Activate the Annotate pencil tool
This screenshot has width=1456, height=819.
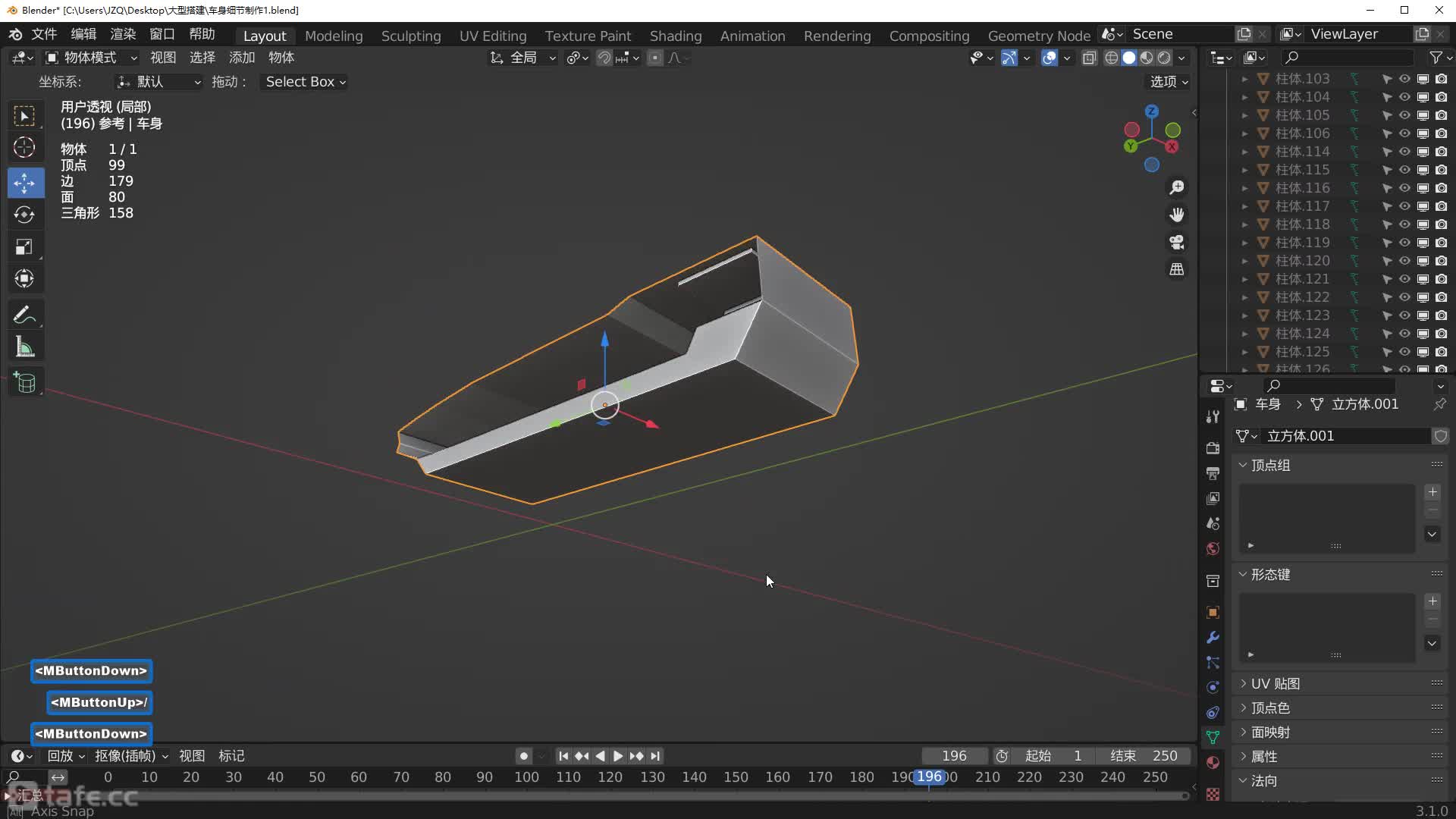tap(24, 315)
